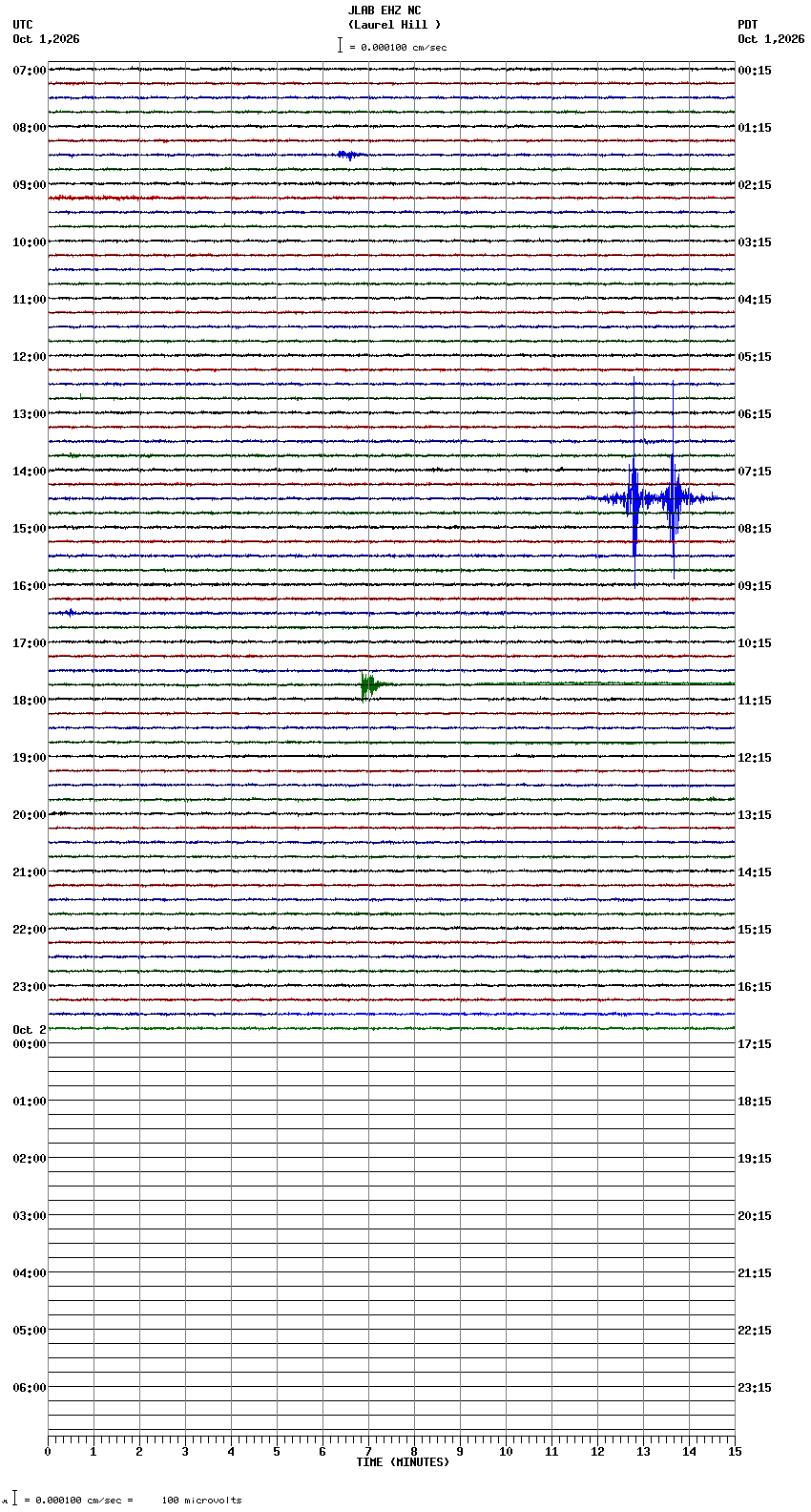This screenshot has width=811, height=1512.
Task: Click the 03:15 PDT time label
Action: [755, 242]
